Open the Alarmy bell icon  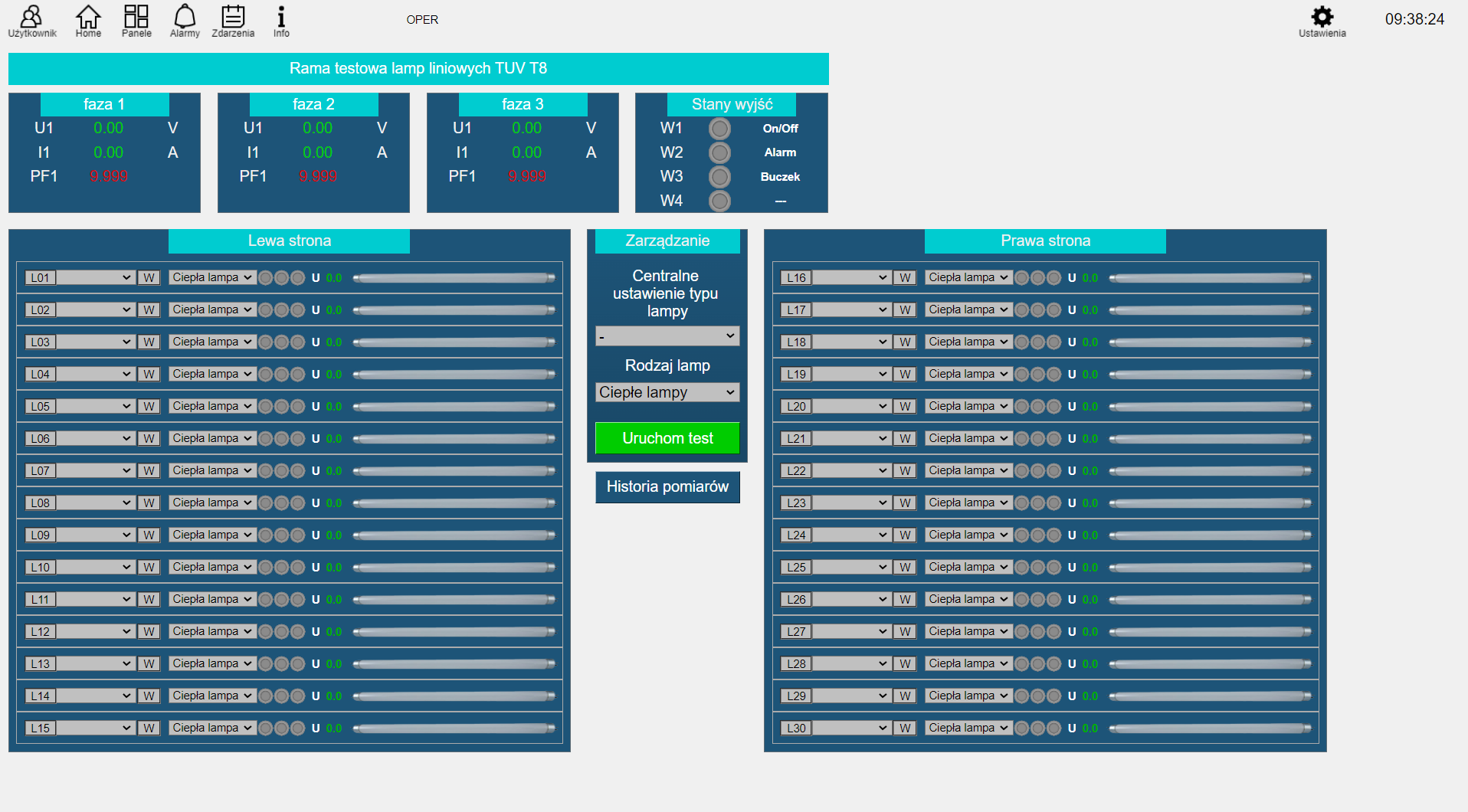click(185, 20)
